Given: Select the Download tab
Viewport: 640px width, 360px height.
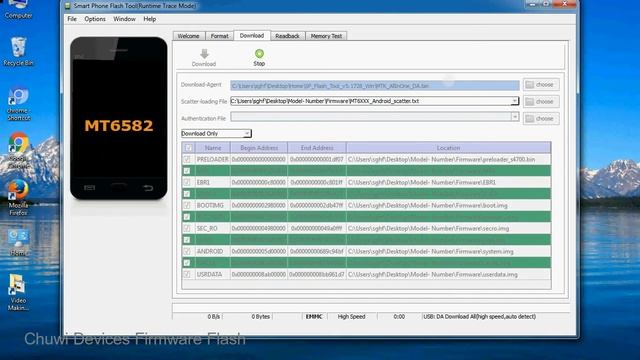Looking at the screenshot, I should [252, 36].
